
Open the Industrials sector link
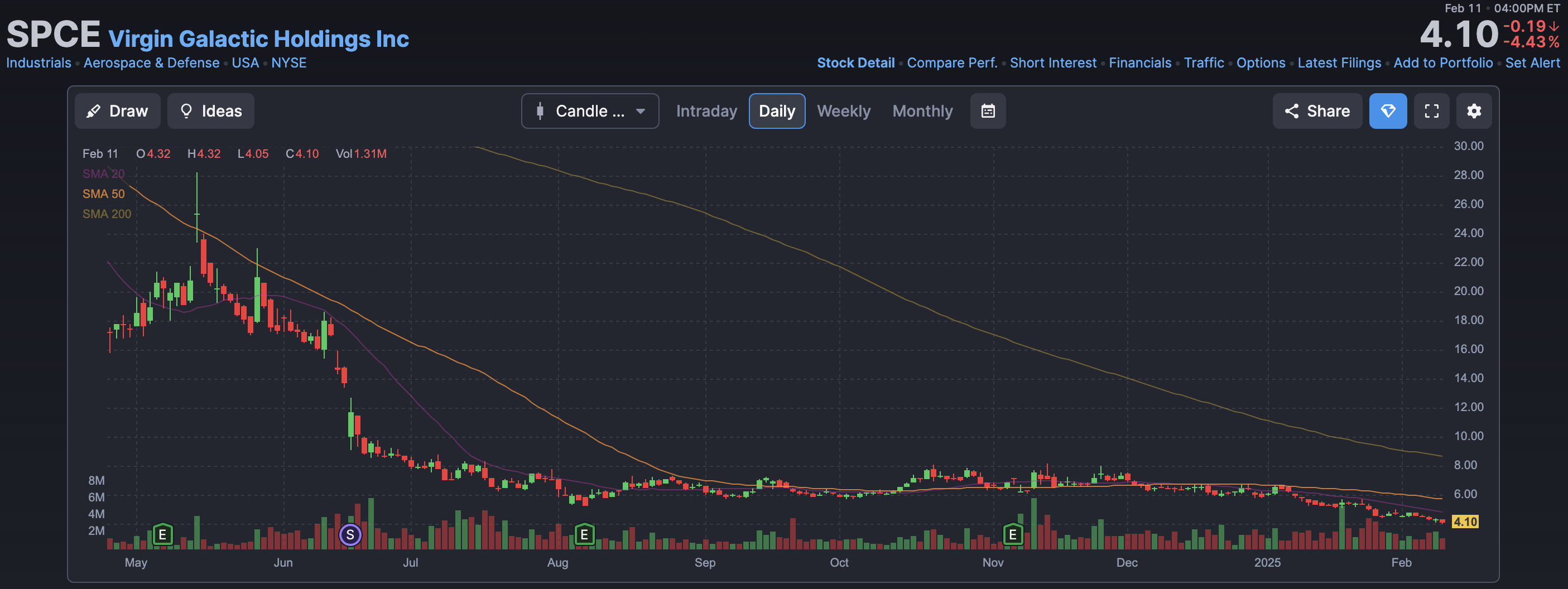click(39, 62)
